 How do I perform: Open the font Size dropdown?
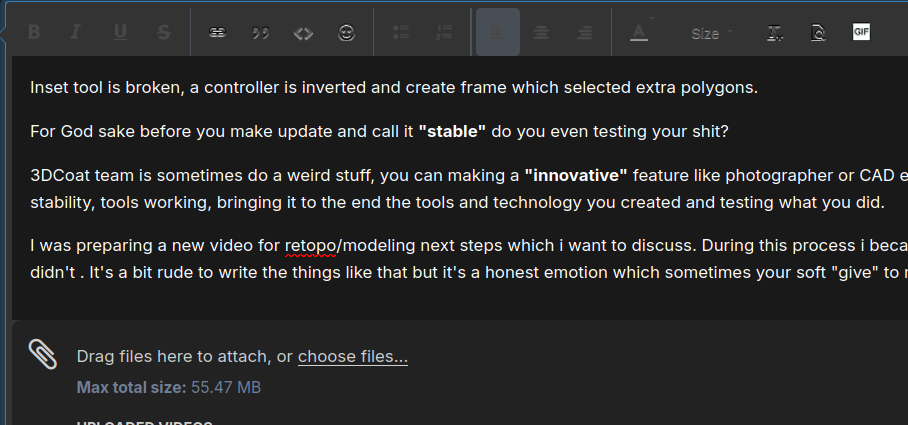point(710,33)
